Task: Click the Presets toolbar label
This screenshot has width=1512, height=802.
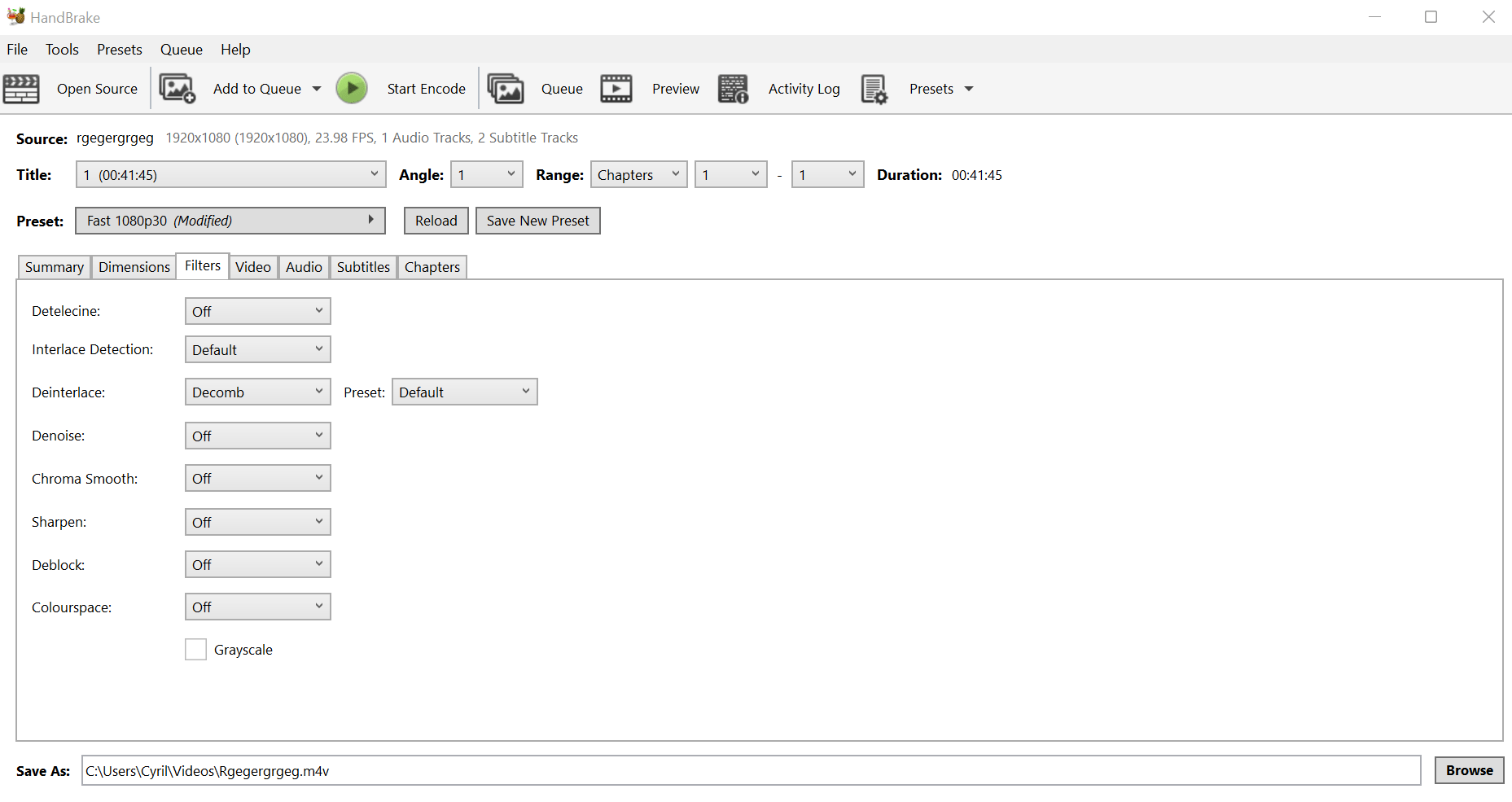Action: (x=931, y=89)
